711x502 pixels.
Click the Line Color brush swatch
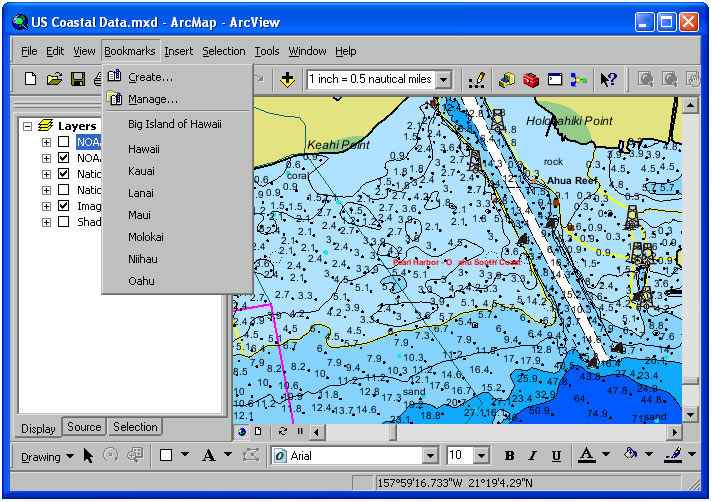coord(673,454)
